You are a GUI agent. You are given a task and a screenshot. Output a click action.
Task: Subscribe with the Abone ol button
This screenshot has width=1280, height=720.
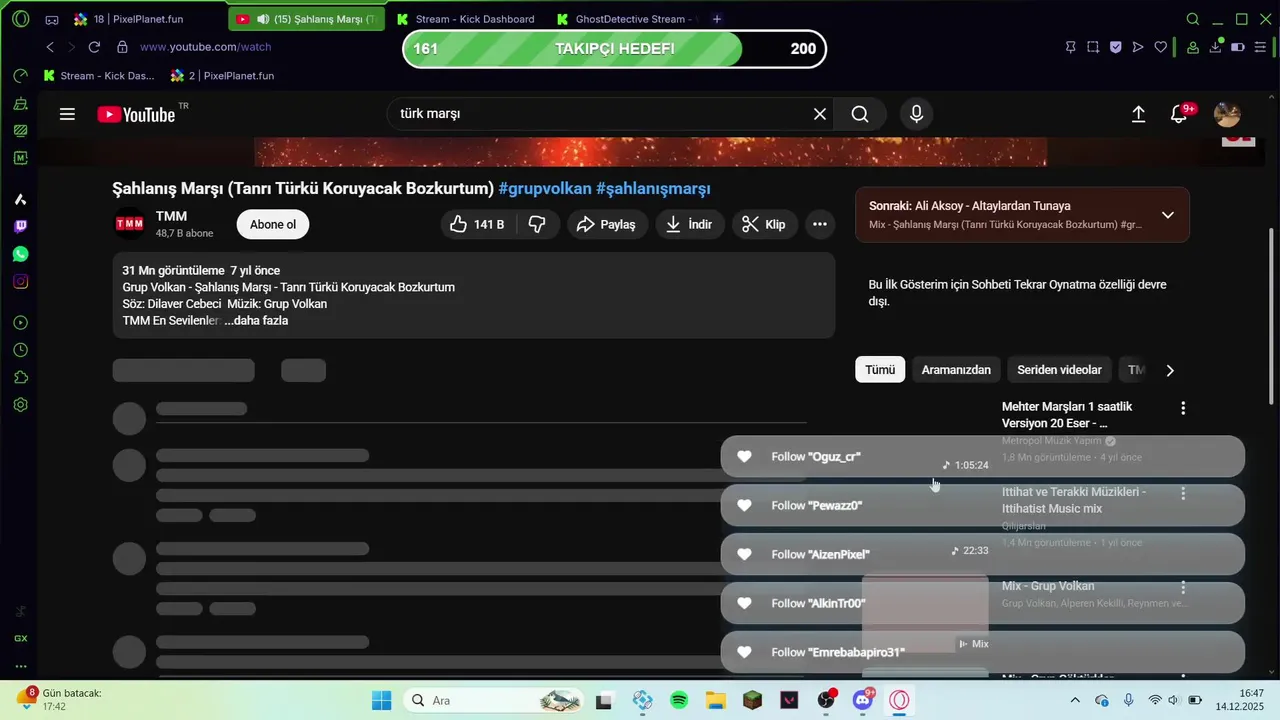[x=273, y=224]
